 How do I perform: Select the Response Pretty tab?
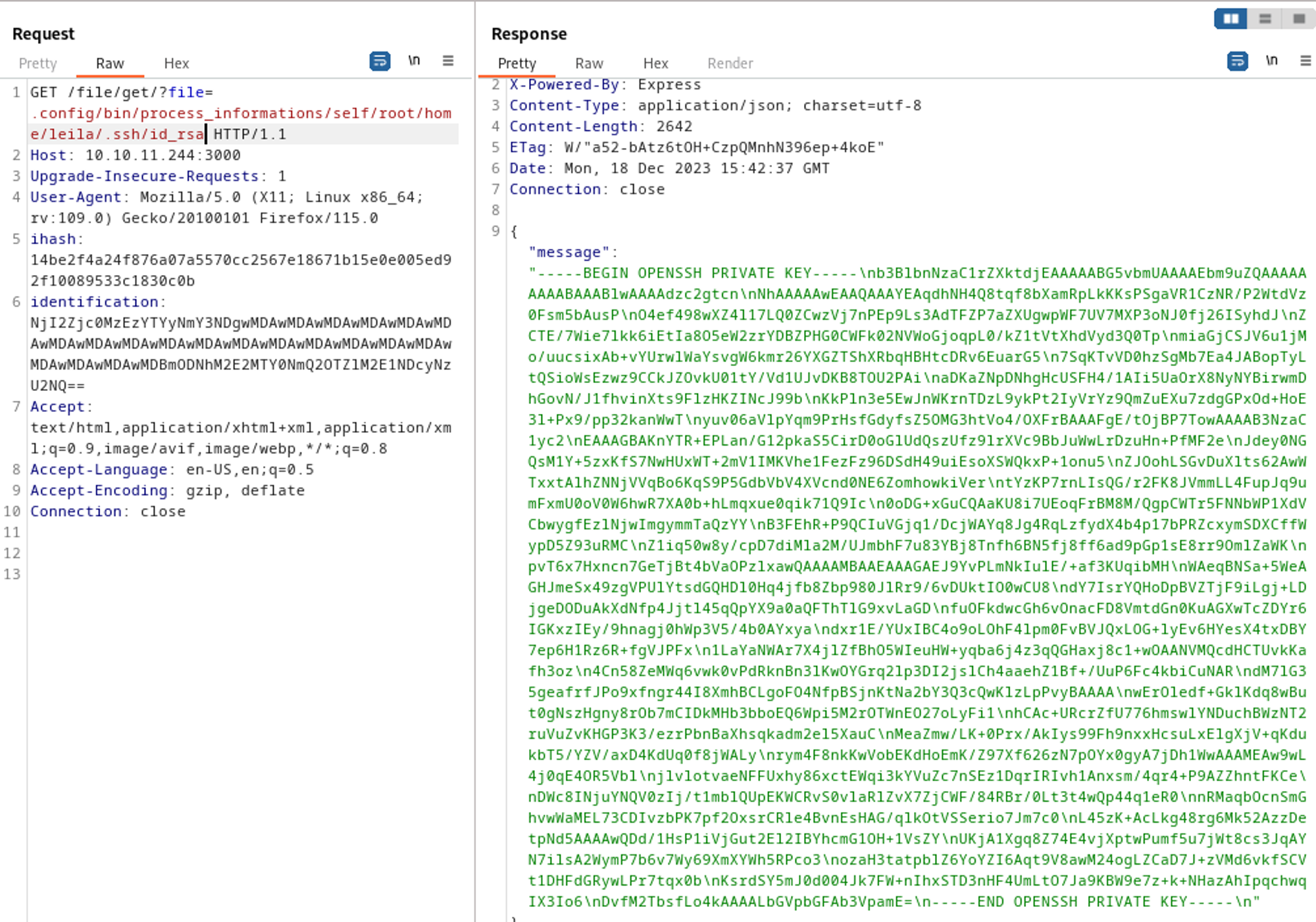pos(517,64)
